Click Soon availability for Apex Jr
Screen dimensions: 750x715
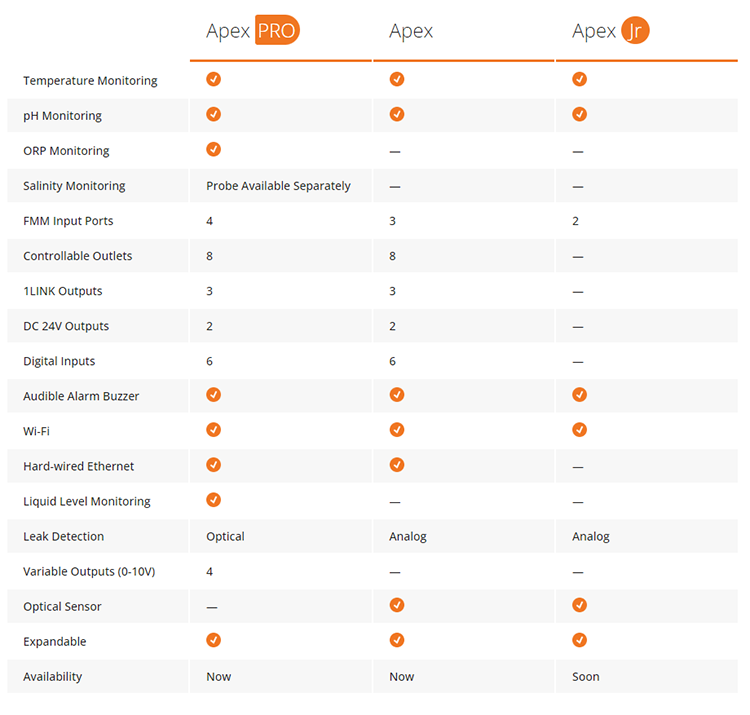585,676
